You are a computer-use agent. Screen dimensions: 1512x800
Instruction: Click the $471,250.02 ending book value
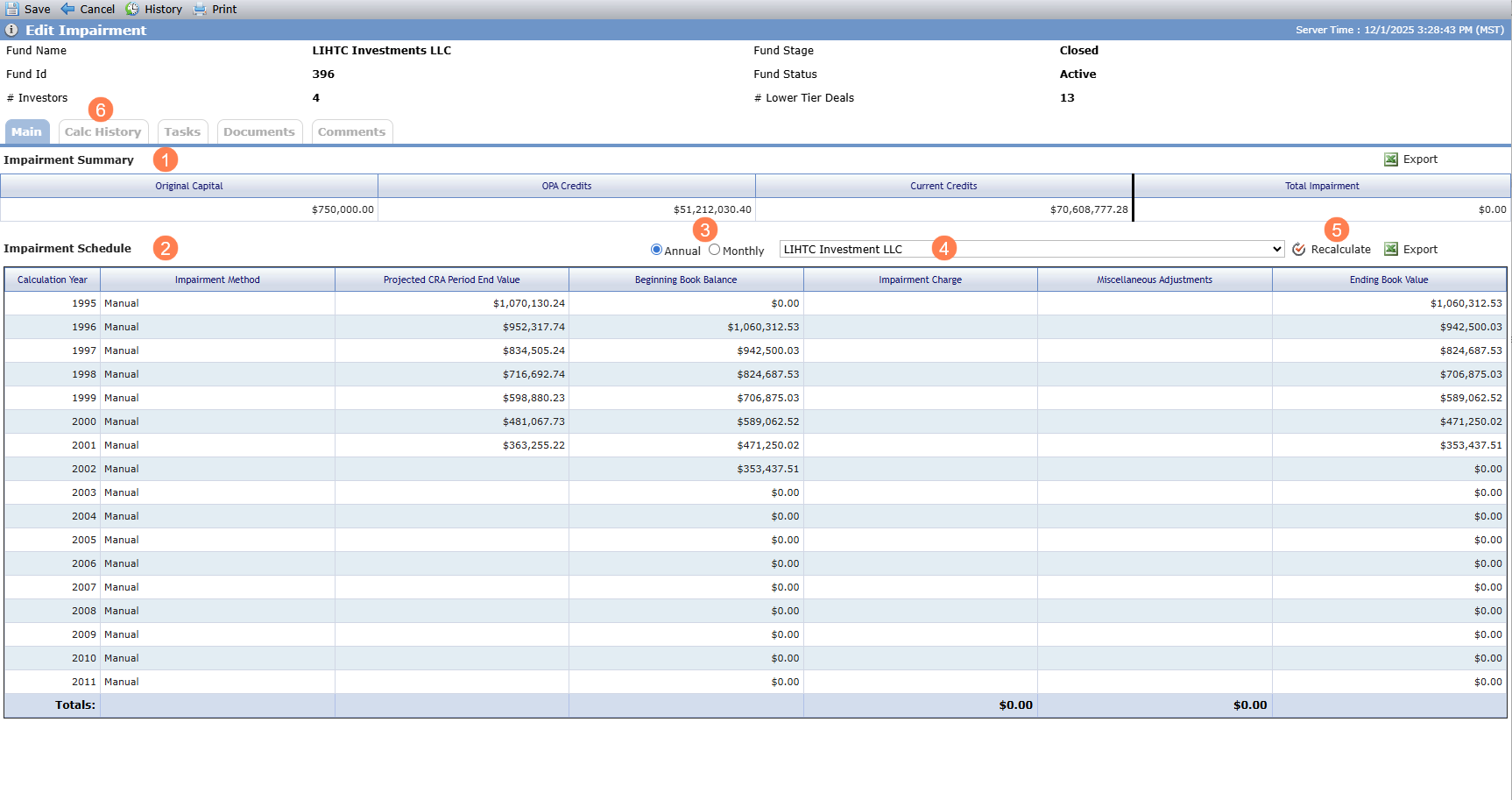1471,421
